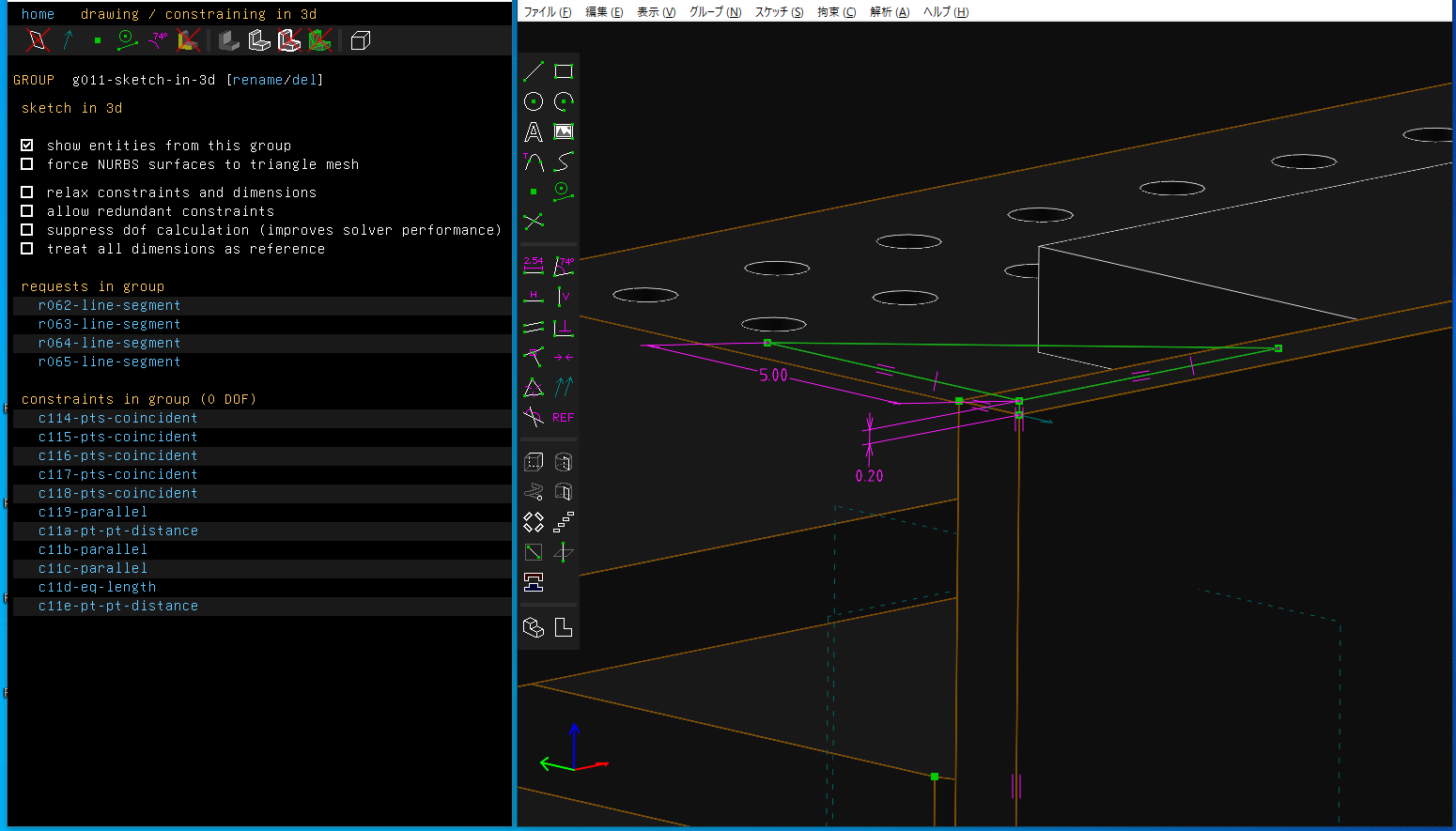
Task: Click the home link
Action: coord(38,14)
